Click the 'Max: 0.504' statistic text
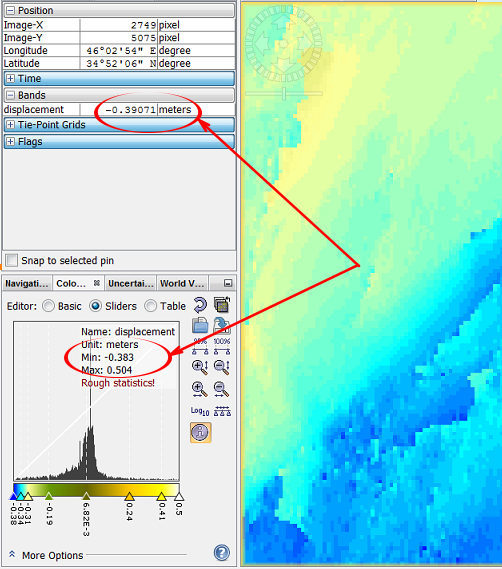This screenshot has height=569, width=502. click(106, 370)
